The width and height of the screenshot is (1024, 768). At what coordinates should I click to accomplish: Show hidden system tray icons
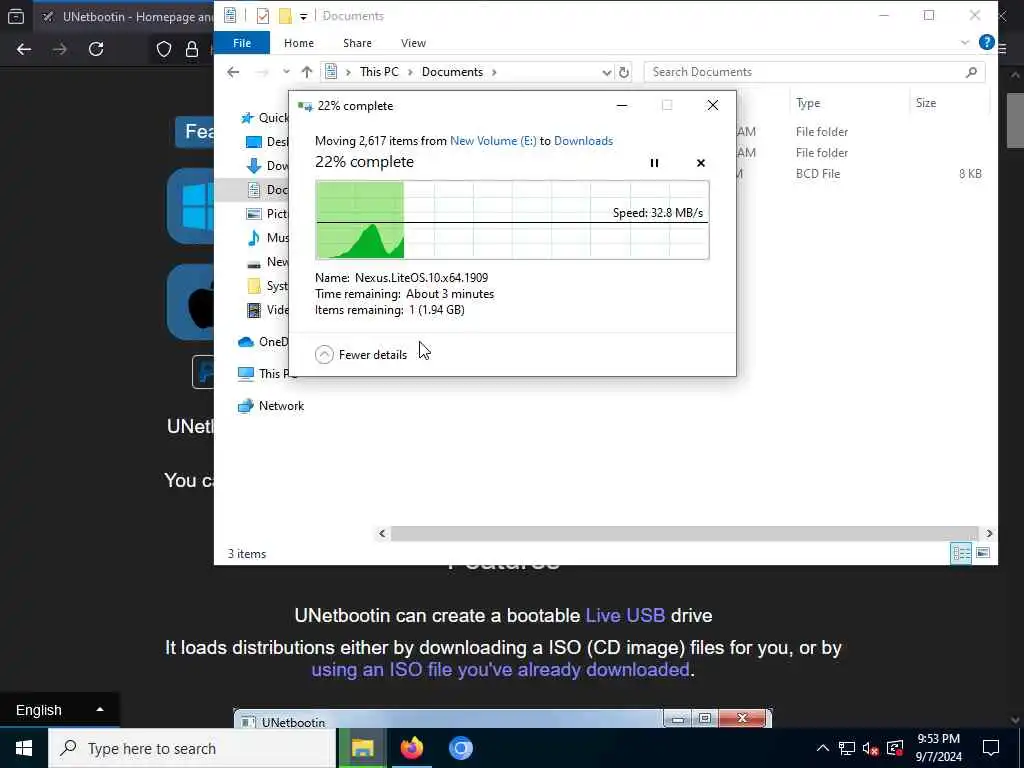(x=823, y=748)
